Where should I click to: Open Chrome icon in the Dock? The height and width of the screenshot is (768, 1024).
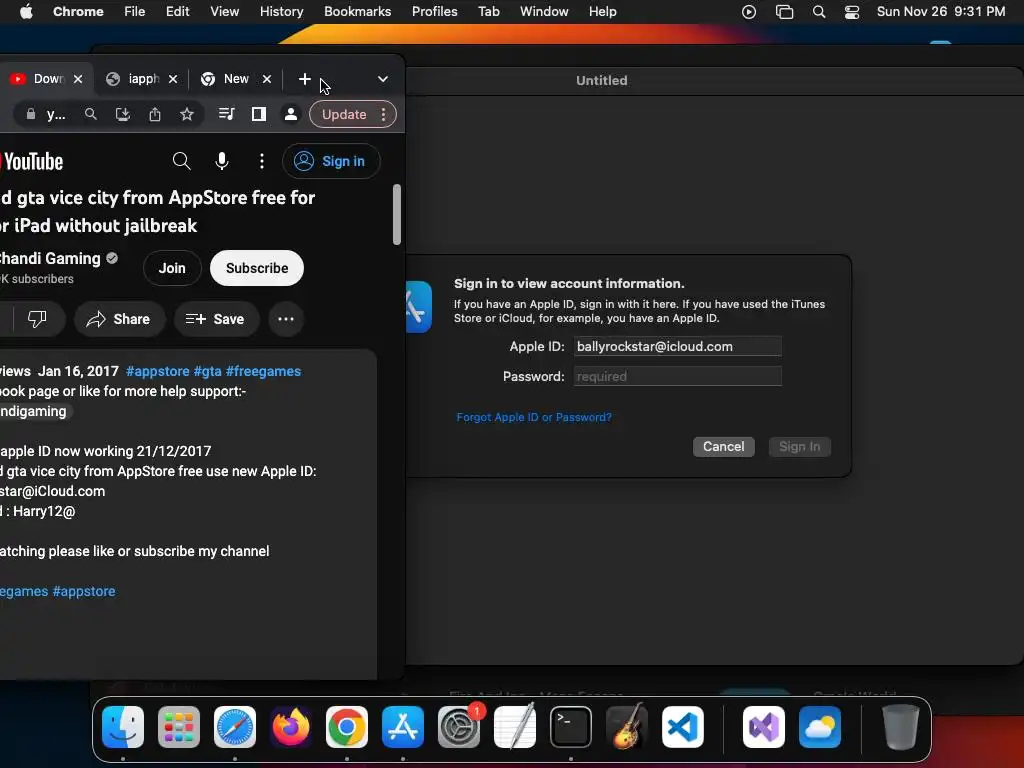point(347,727)
